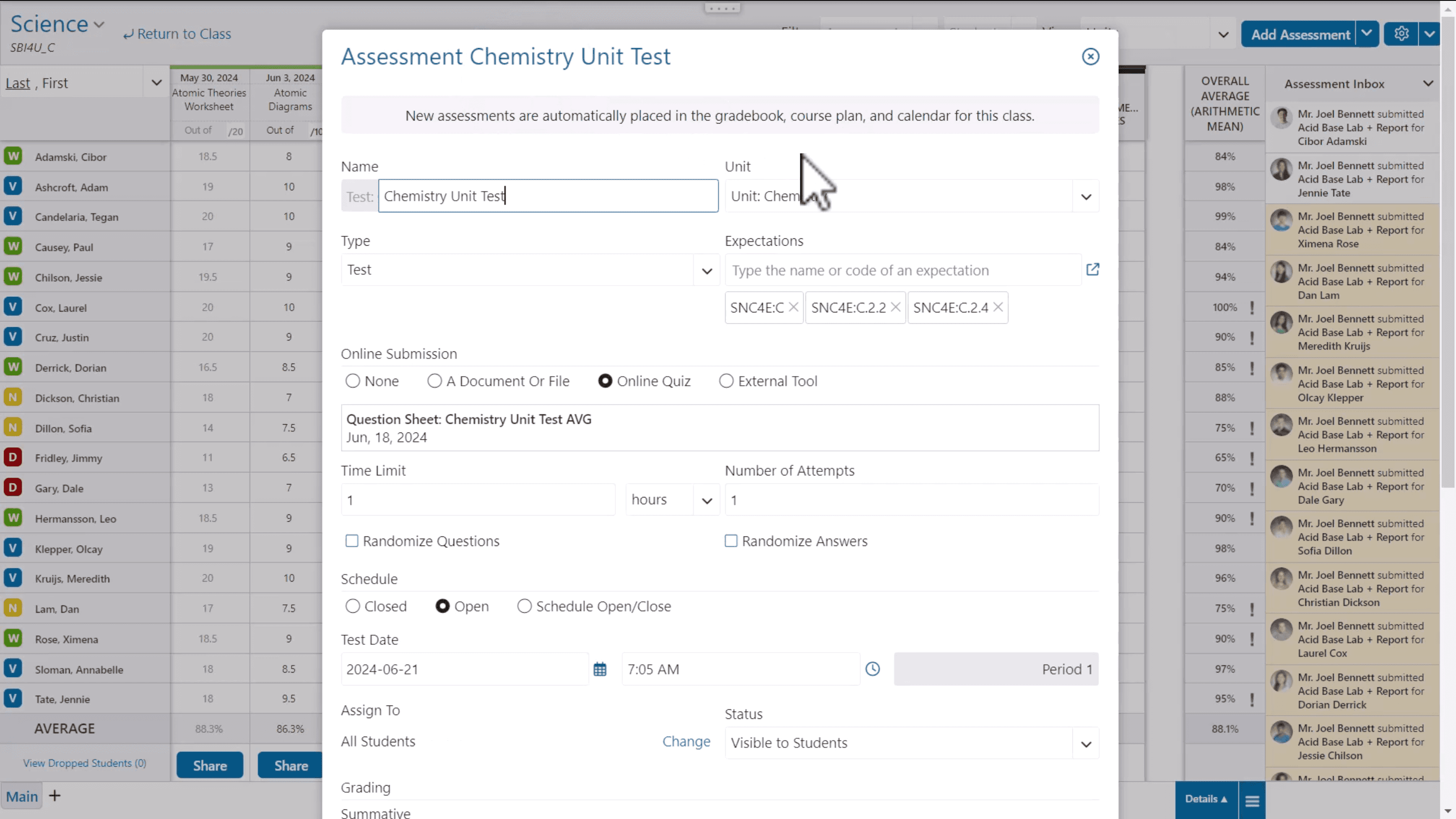Click the alert icon beside 65% average

coord(1252,458)
